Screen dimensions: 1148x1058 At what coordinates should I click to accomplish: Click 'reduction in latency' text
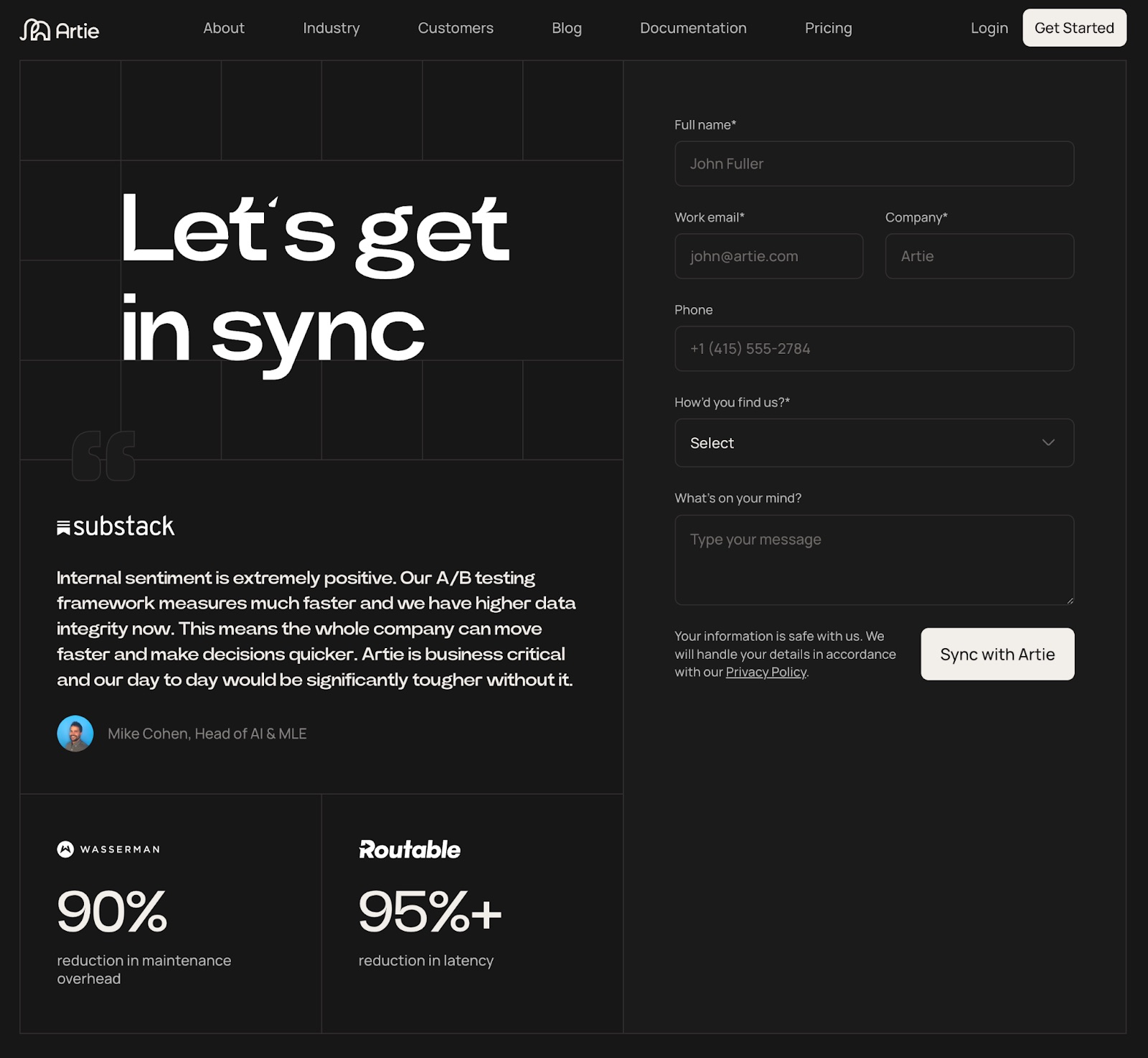click(x=426, y=960)
